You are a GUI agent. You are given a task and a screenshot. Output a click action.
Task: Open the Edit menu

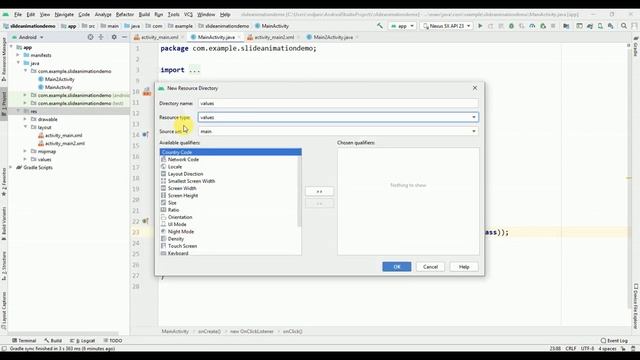pos(31,14)
